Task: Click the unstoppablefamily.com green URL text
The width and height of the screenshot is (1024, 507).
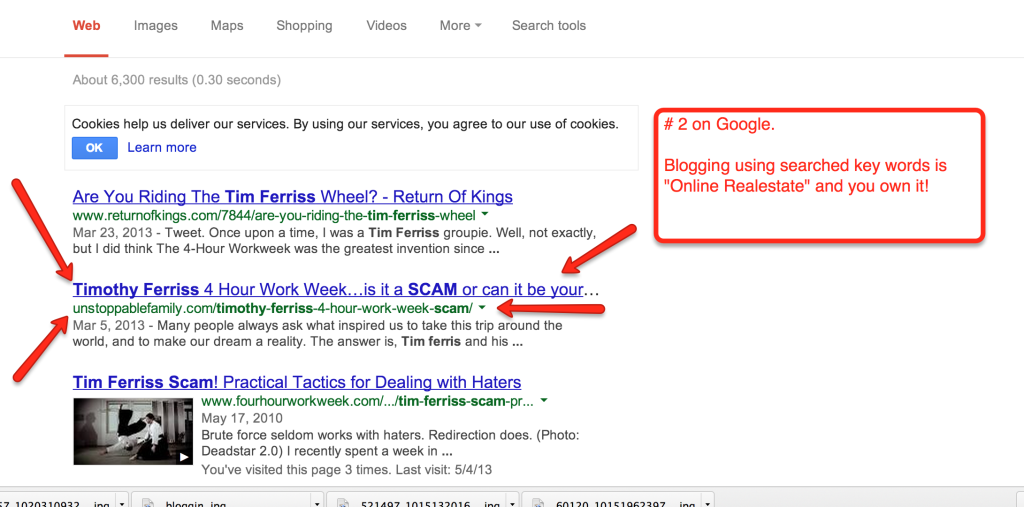Action: (273, 307)
